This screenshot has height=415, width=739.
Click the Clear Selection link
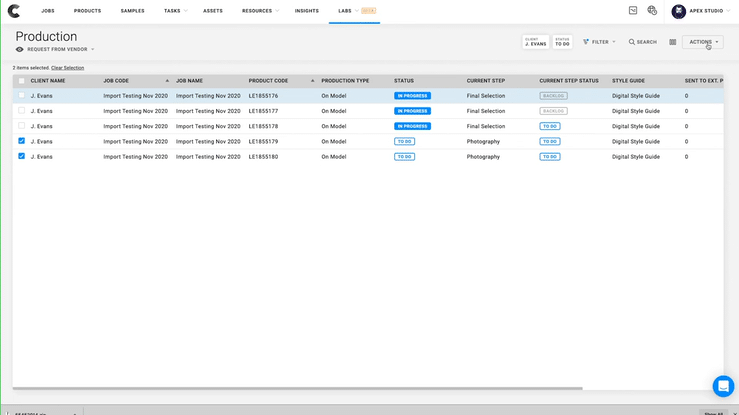(x=67, y=68)
